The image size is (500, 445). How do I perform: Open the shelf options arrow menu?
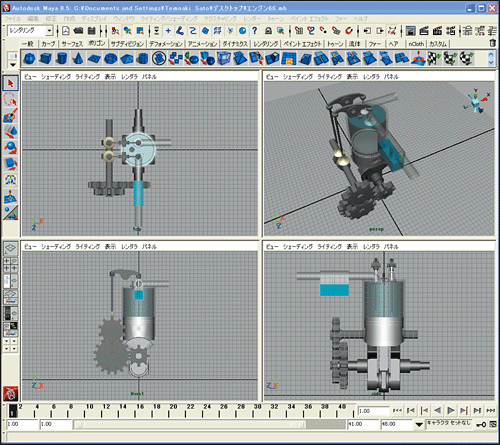point(13,64)
